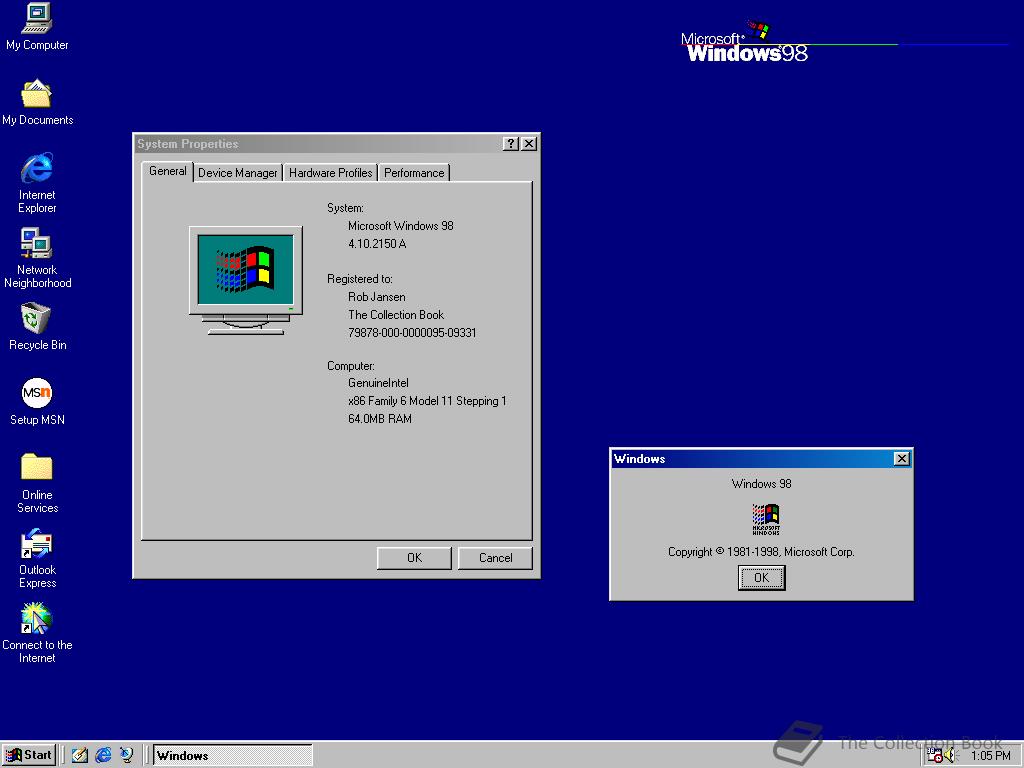The height and width of the screenshot is (768, 1024).
Task: Click 'The Collection Book' in System Properties
Action: coord(396,315)
